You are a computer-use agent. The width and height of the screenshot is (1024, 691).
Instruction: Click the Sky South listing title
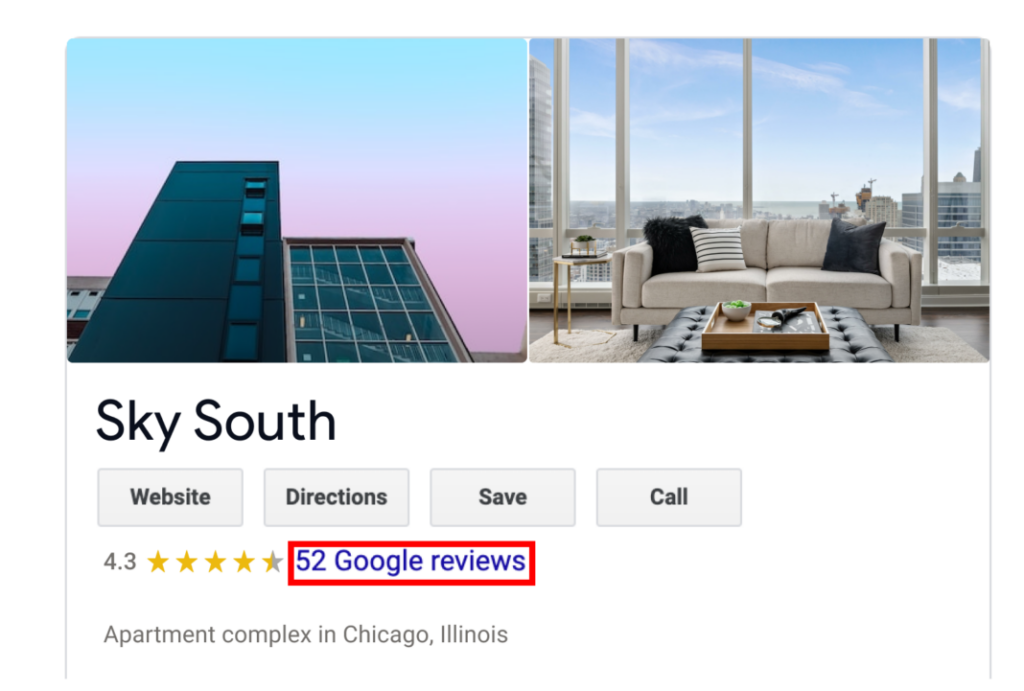pyautogui.click(x=216, y=423)
